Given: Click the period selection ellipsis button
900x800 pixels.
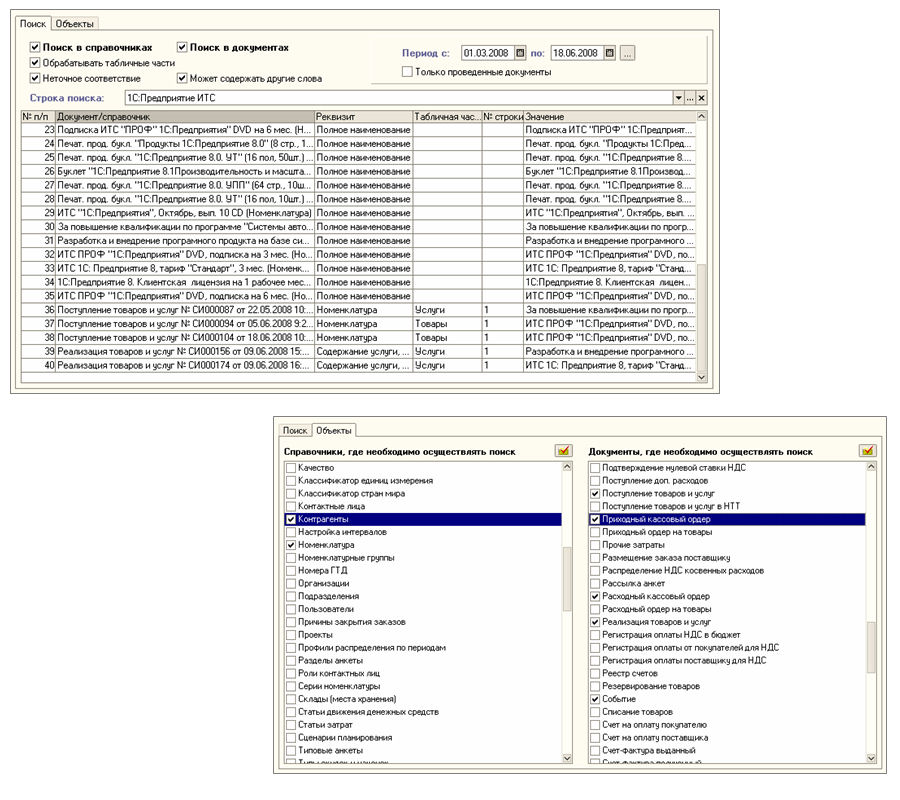Looking at the screenshot, I should (x=627, y=53).
